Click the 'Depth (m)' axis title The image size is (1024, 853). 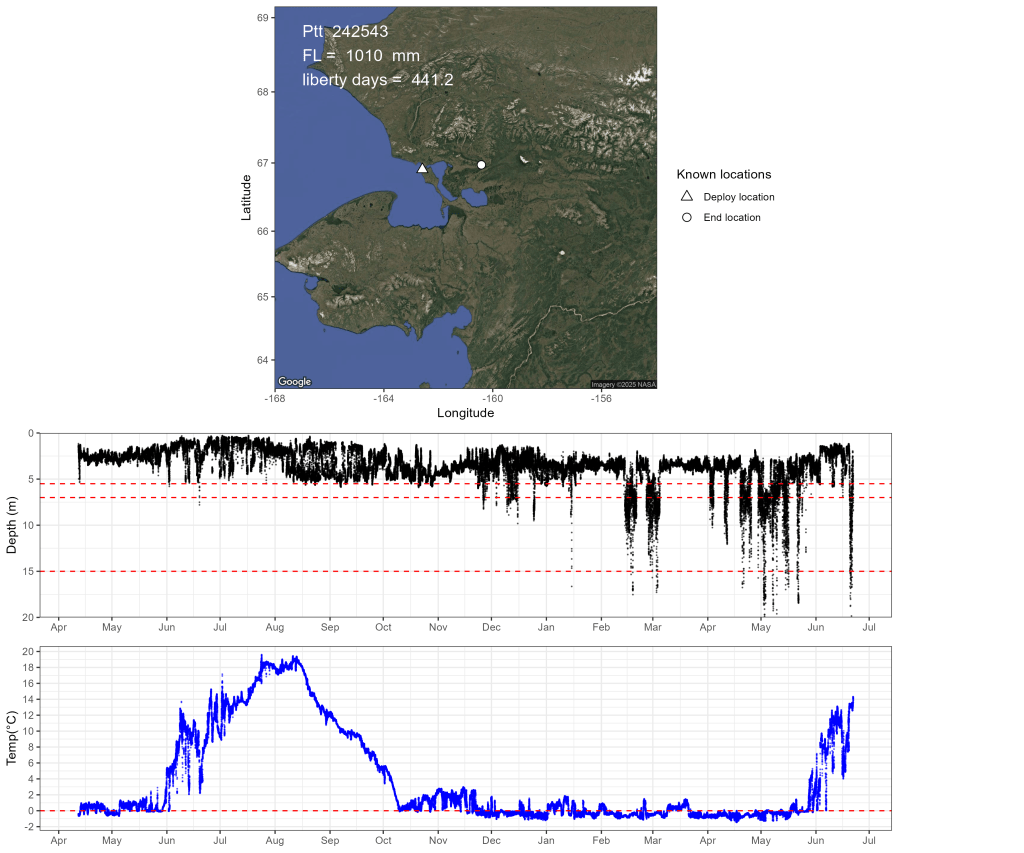(x=12, y=525)
